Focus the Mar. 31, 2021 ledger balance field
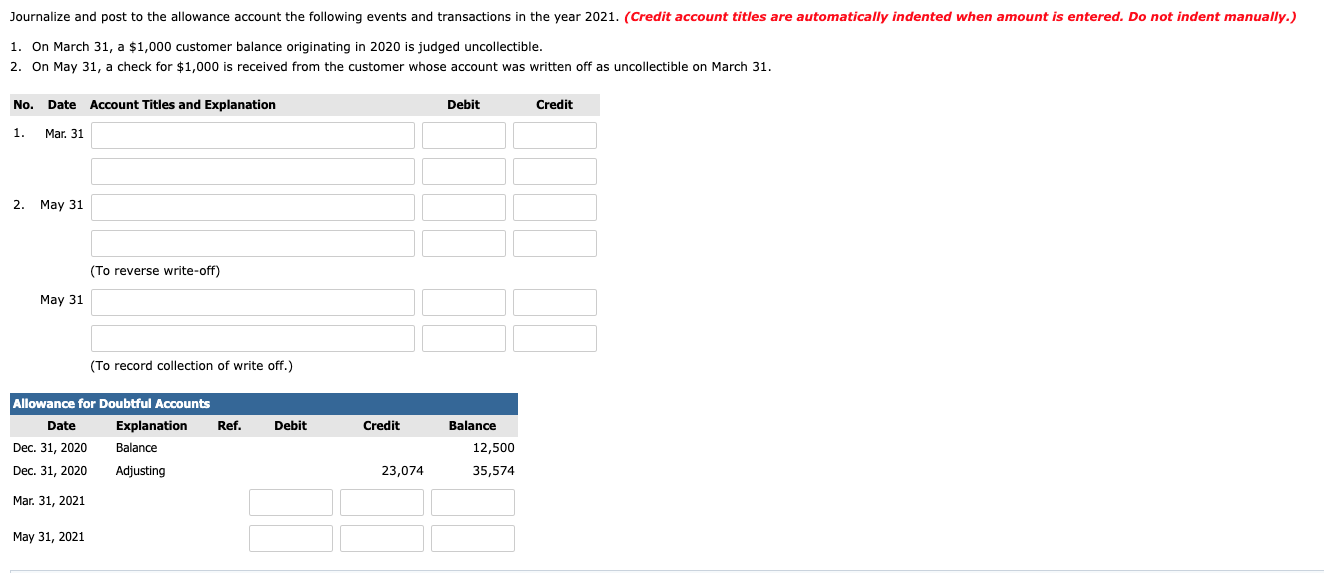Viewport: 1324px width, 573px height. coord(473,502)
